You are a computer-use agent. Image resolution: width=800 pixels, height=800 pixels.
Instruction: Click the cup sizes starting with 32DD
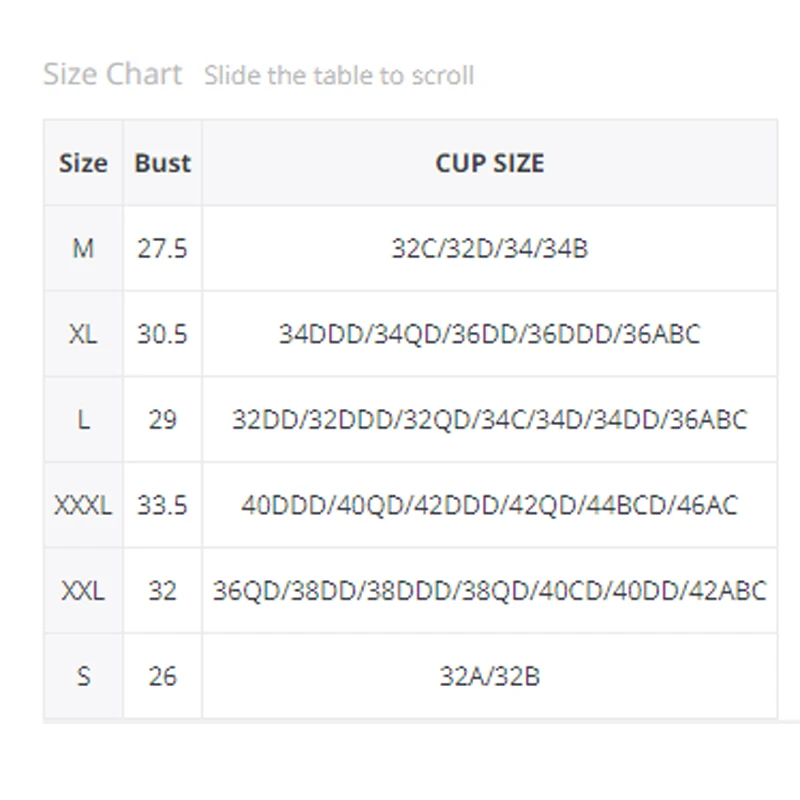[489, 419]
